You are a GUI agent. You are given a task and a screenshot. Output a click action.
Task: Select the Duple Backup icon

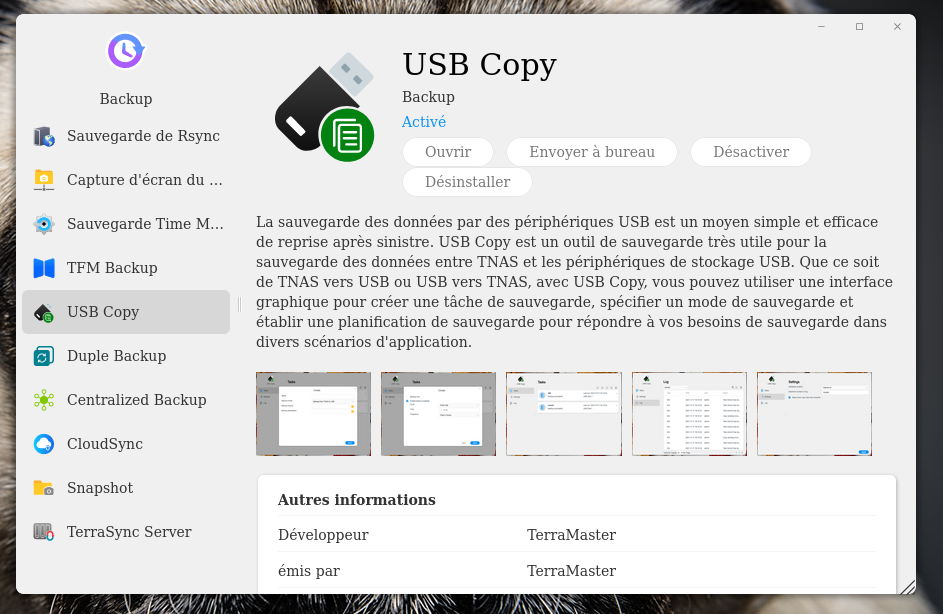[44, 356]
